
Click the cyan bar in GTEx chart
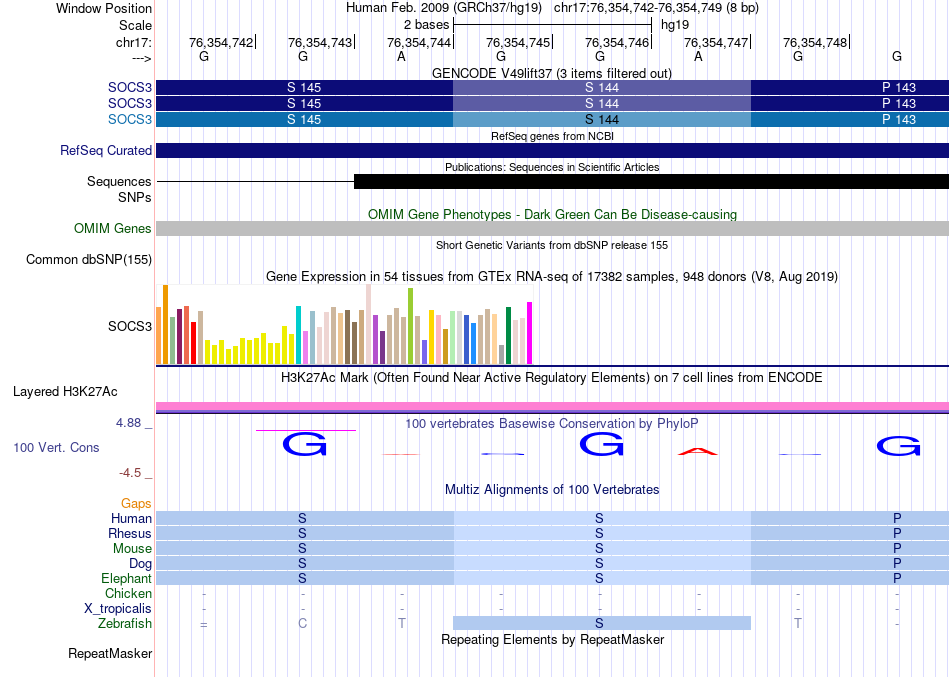pyautogui.click(x=298, y=335)
